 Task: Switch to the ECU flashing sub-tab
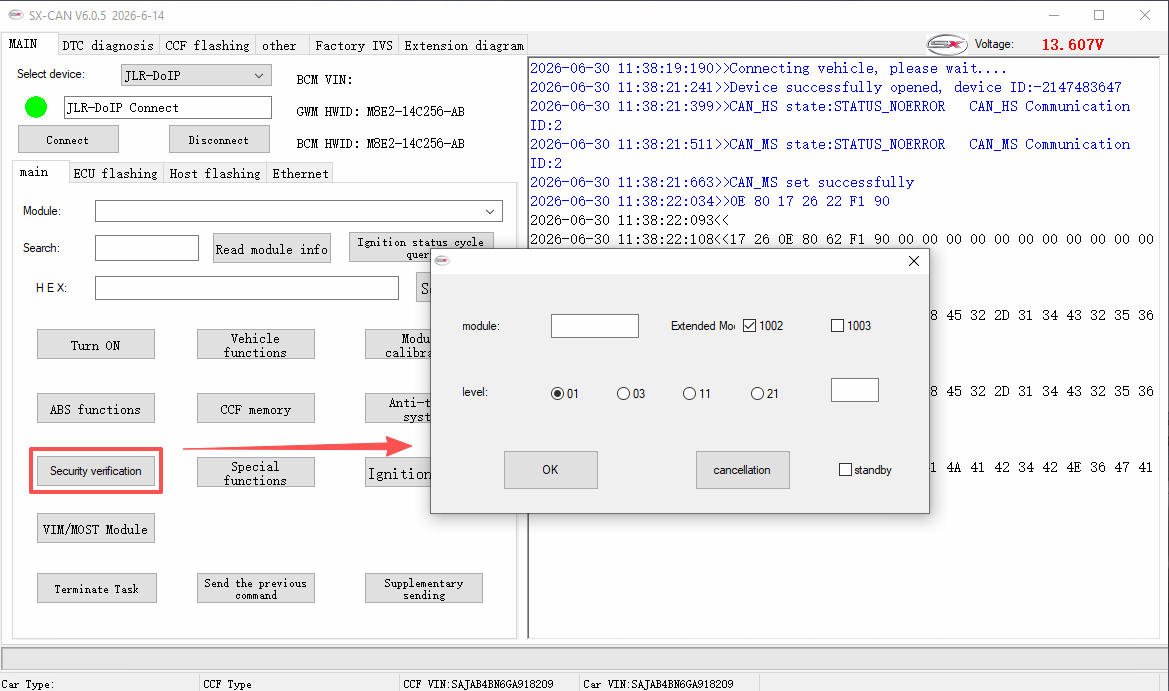tap(116, 174)
